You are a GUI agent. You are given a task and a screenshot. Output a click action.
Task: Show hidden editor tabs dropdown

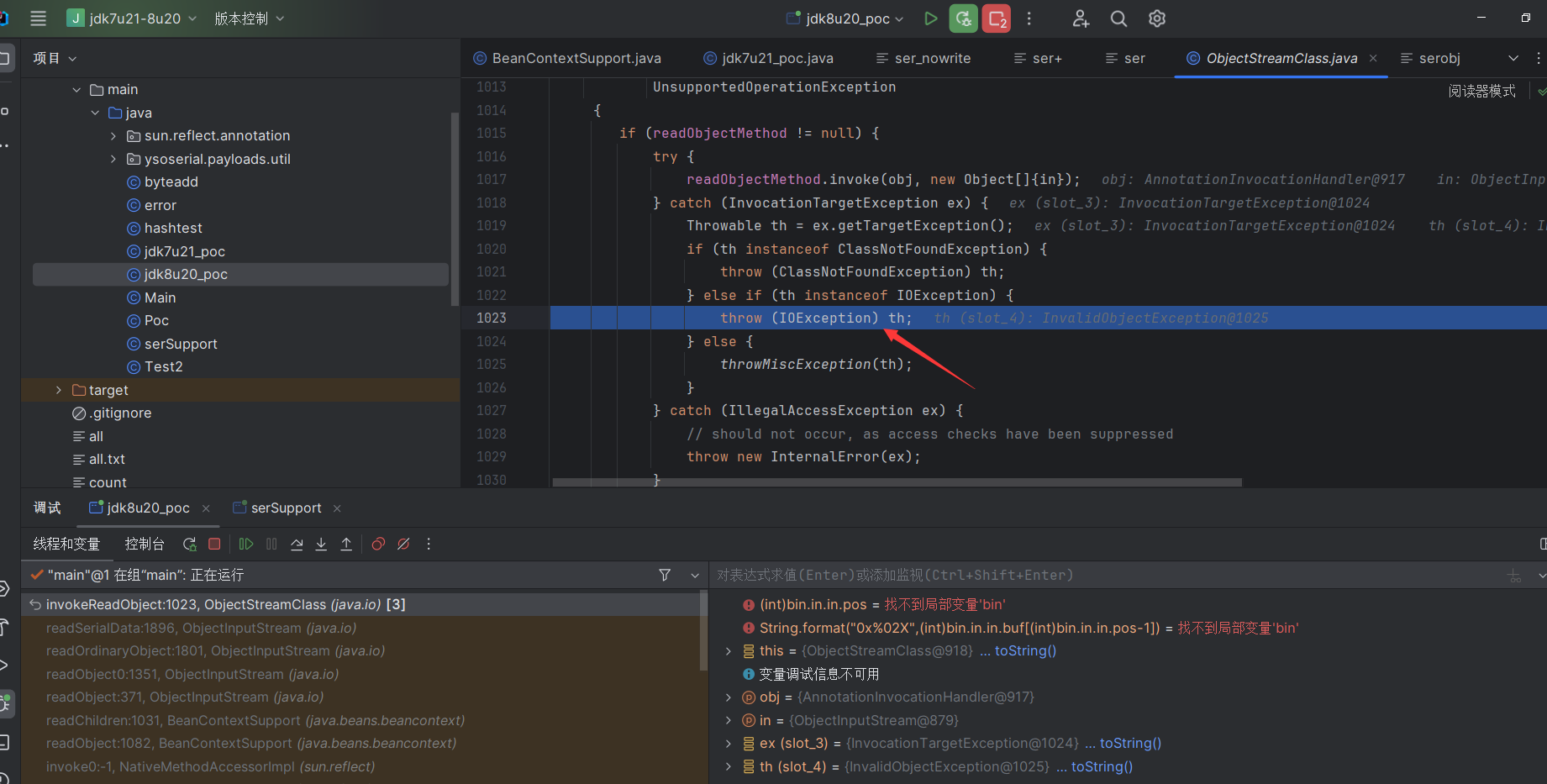(1513, 58)
